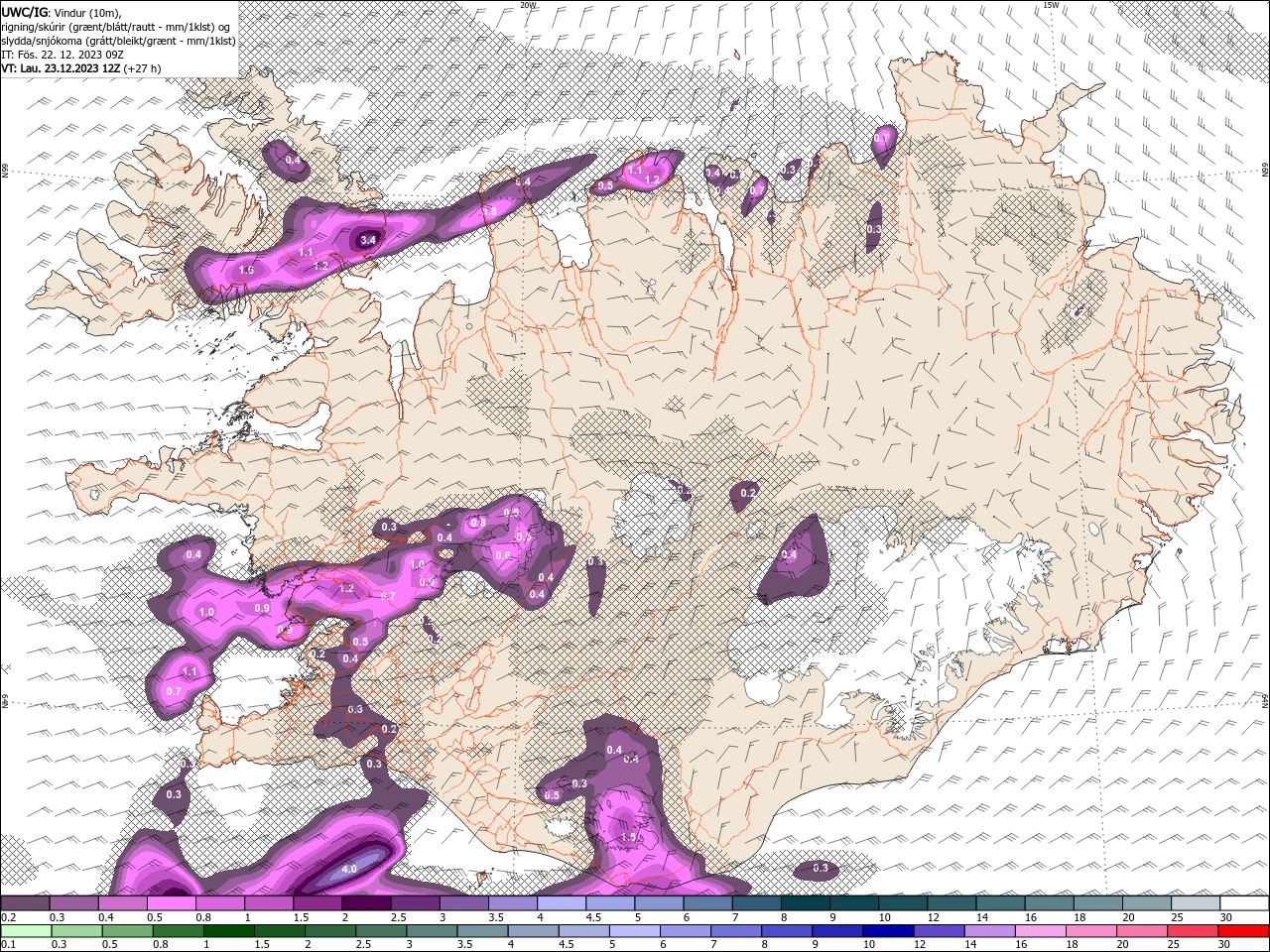This screenshot has width=1270, height=952.
Task: Choose the upper legend swatch labeled 18
Action: (1097, 904)
